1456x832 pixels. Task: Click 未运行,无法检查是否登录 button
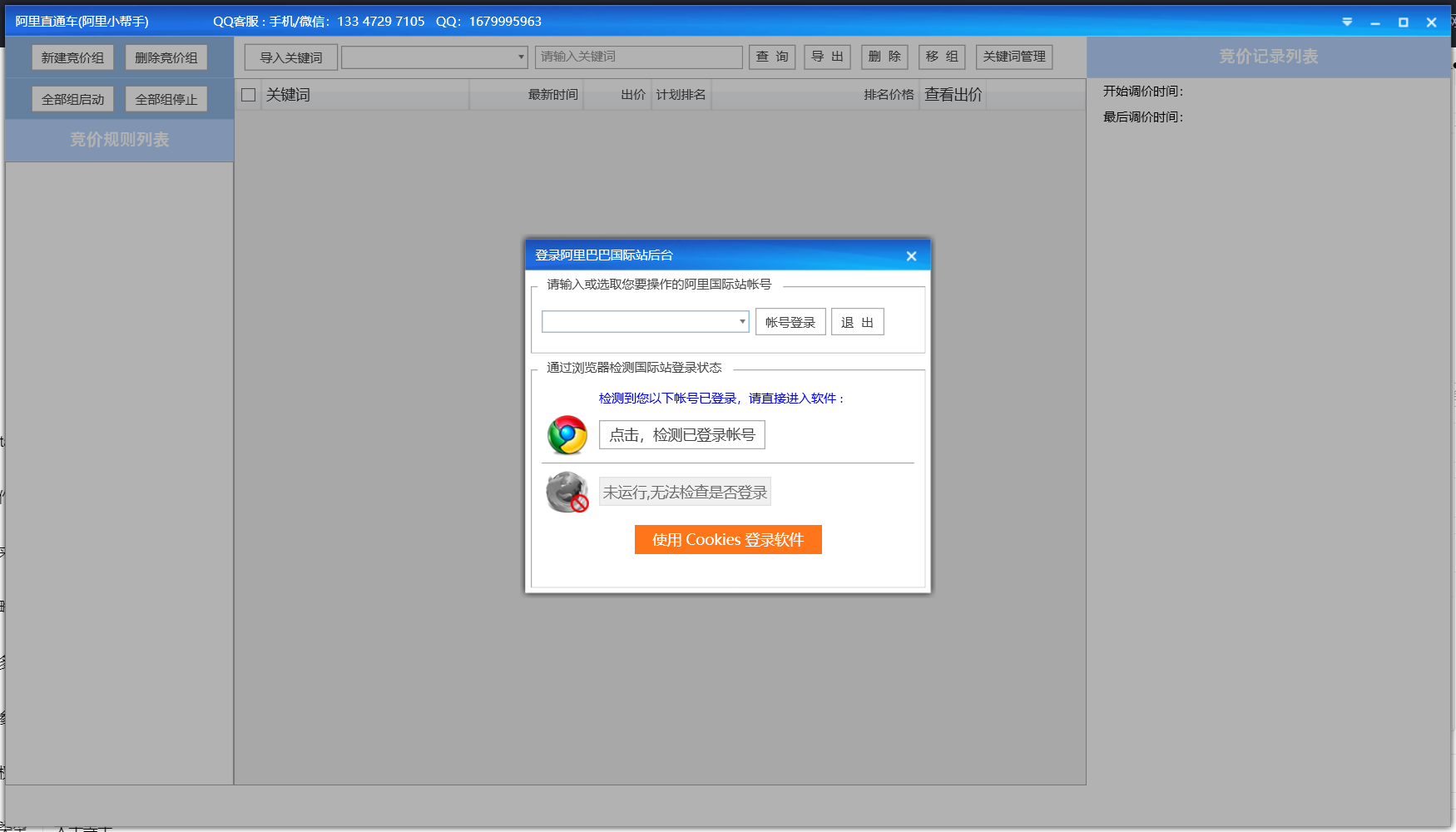[x=685, y=492]
